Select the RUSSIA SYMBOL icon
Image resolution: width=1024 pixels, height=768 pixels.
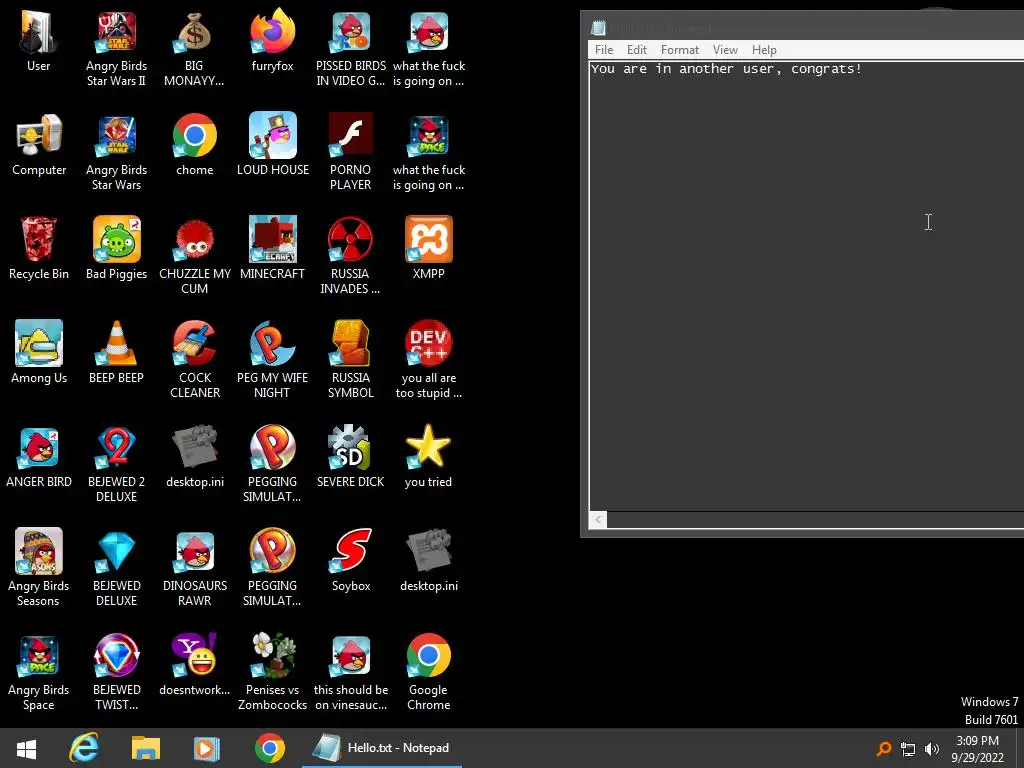click(351, 360)
